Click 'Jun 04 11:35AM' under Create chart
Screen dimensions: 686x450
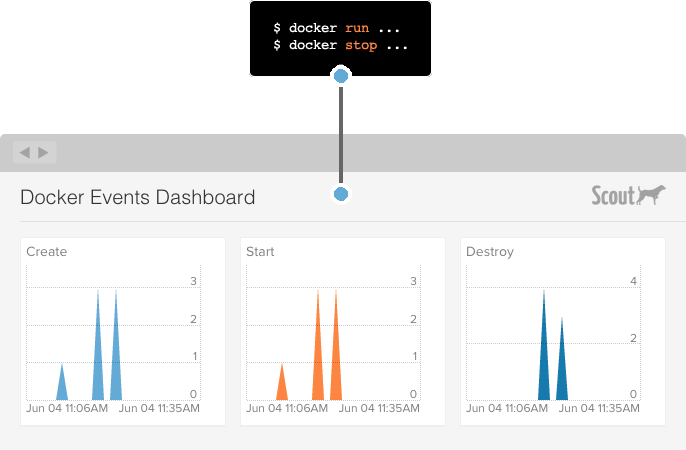[159, 408]
